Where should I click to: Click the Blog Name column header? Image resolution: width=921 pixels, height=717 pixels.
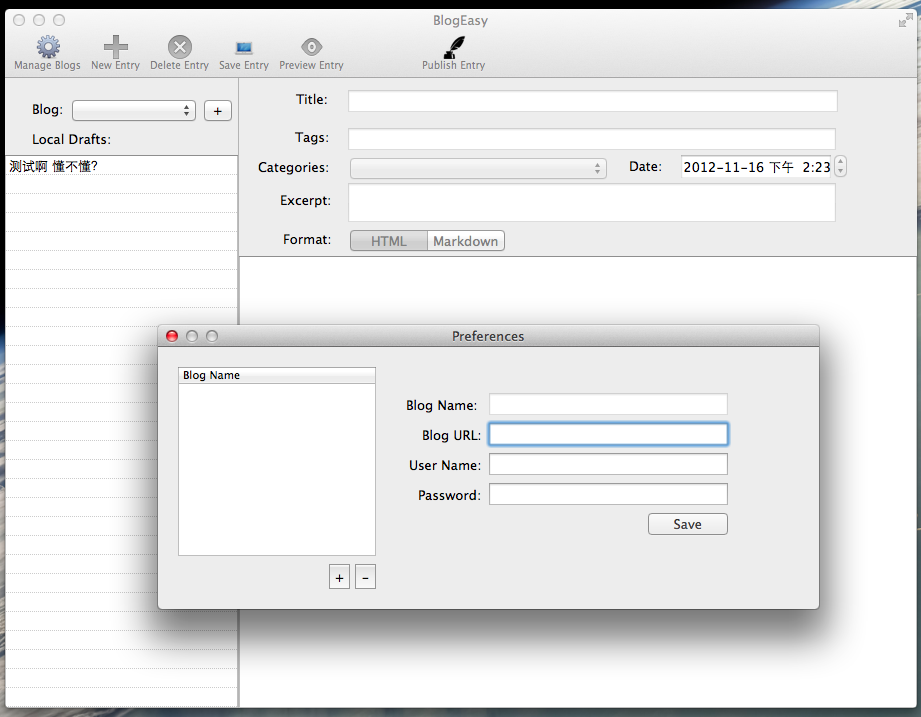277,375
